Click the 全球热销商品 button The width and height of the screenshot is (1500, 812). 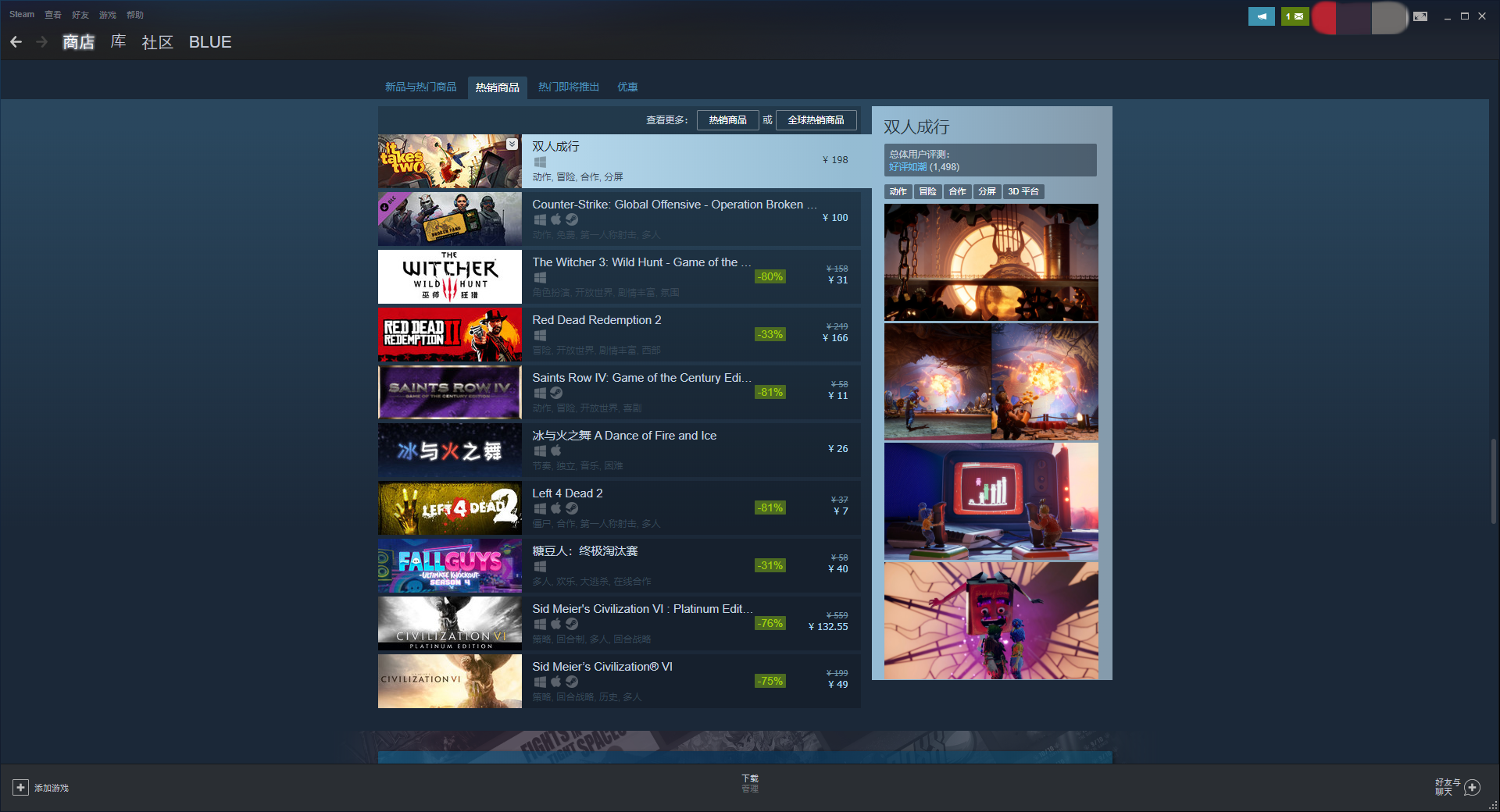[816, 120]
